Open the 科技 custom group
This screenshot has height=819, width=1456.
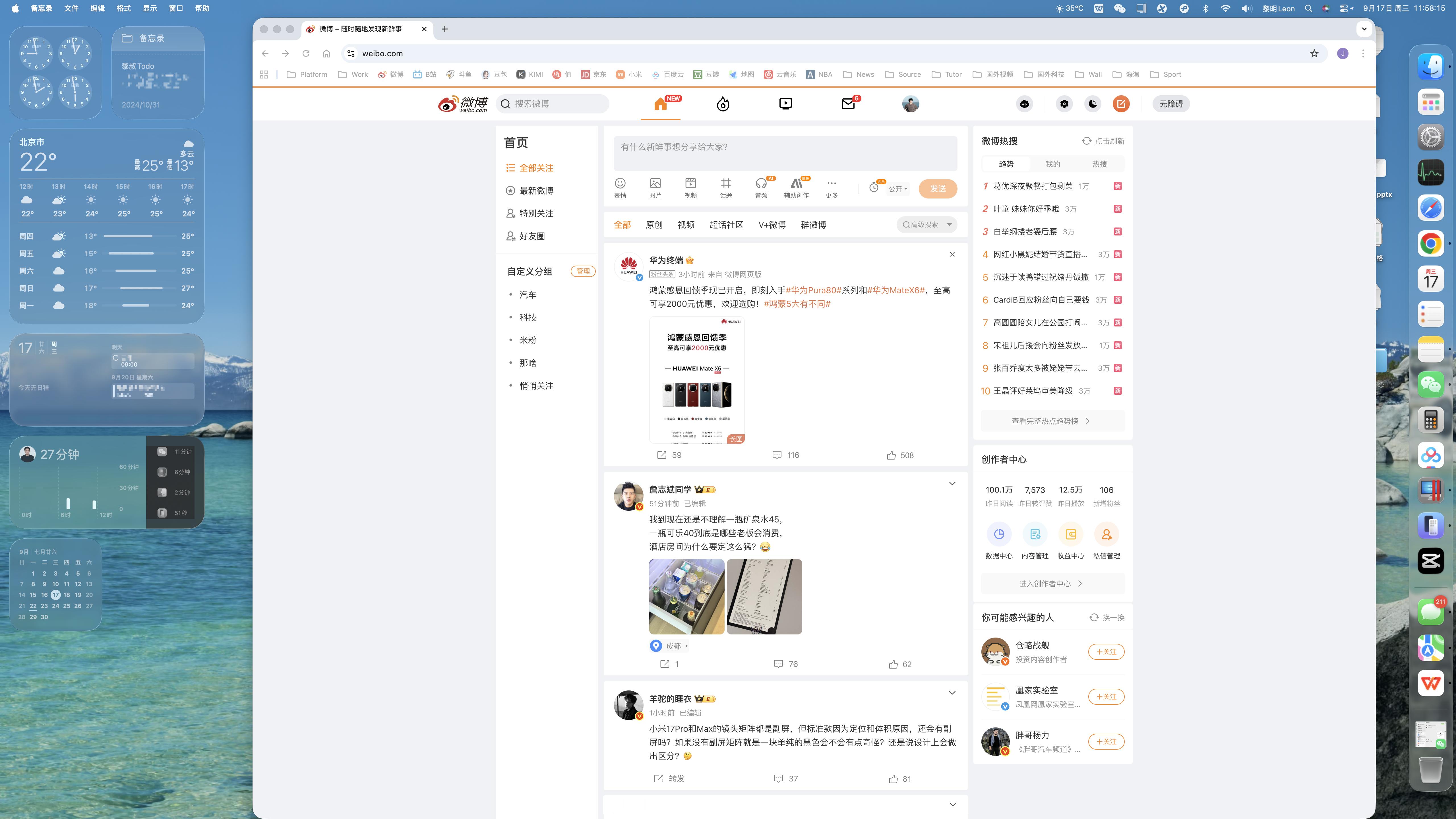tap(528, 318)
